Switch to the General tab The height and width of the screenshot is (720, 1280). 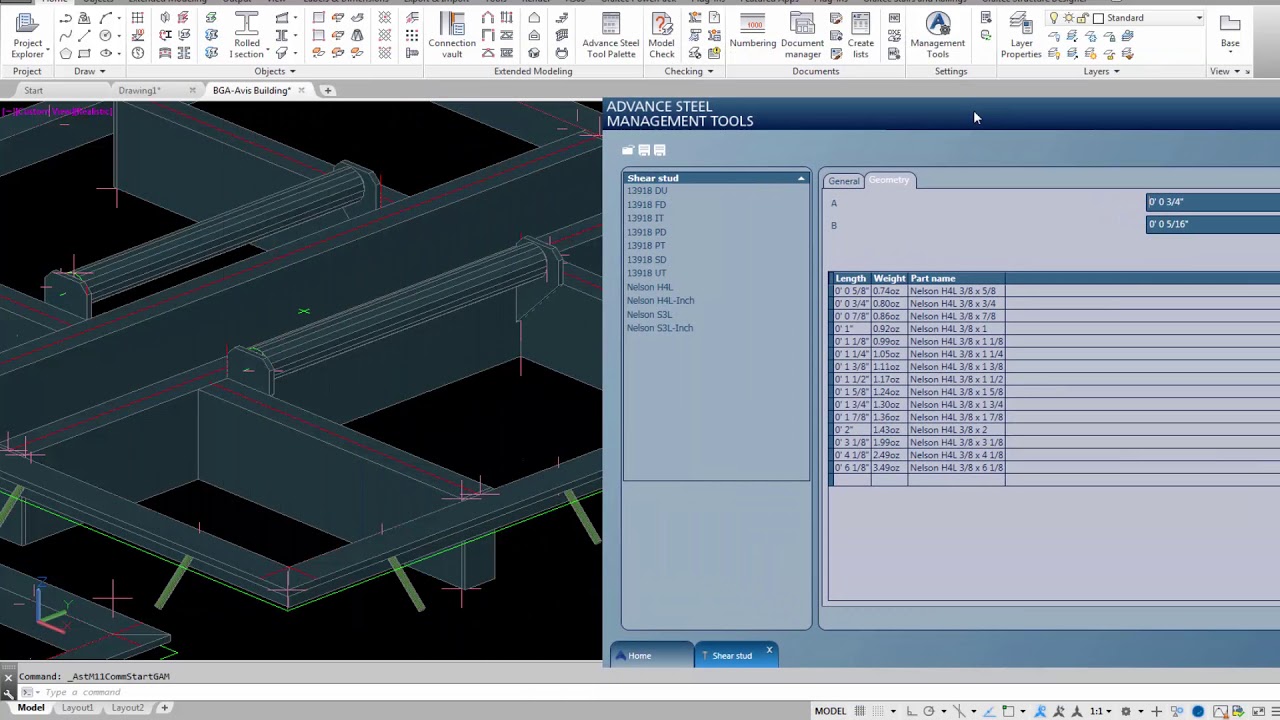click(843, 181)
